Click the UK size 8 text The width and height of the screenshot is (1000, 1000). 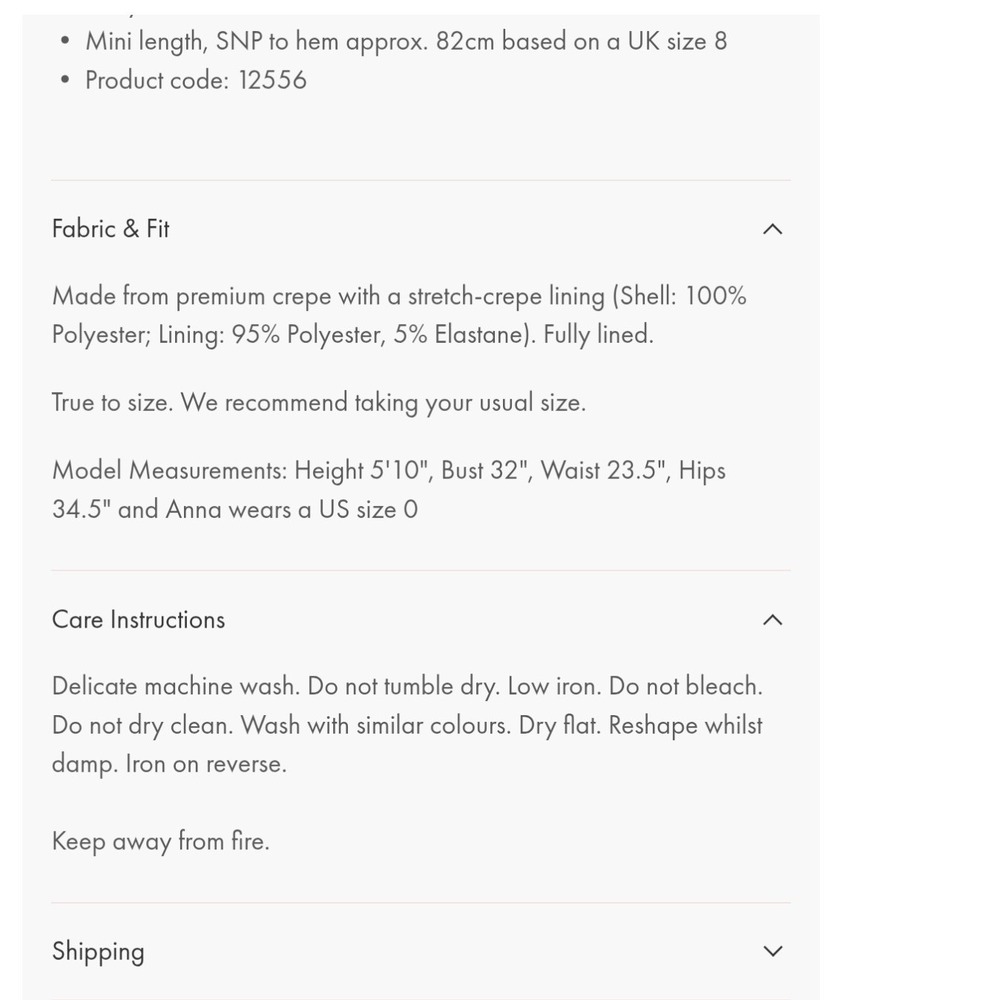[677, 41]
